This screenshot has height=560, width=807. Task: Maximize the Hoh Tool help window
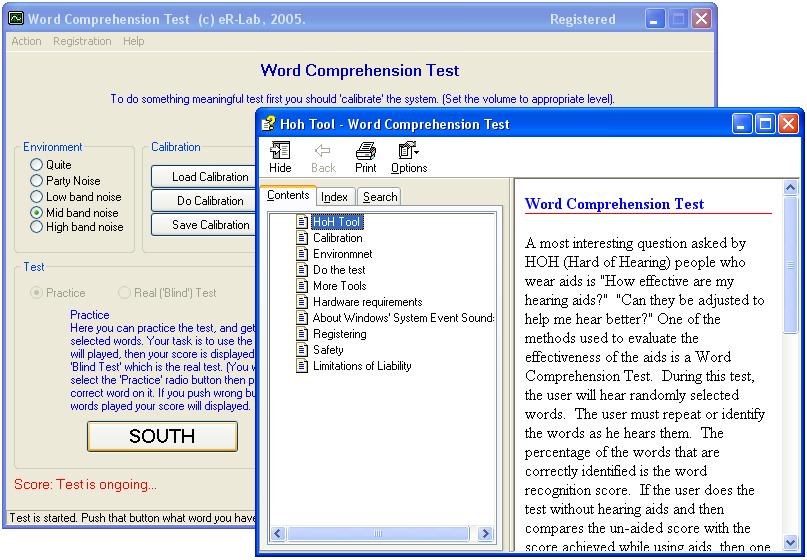coord(765,124)
